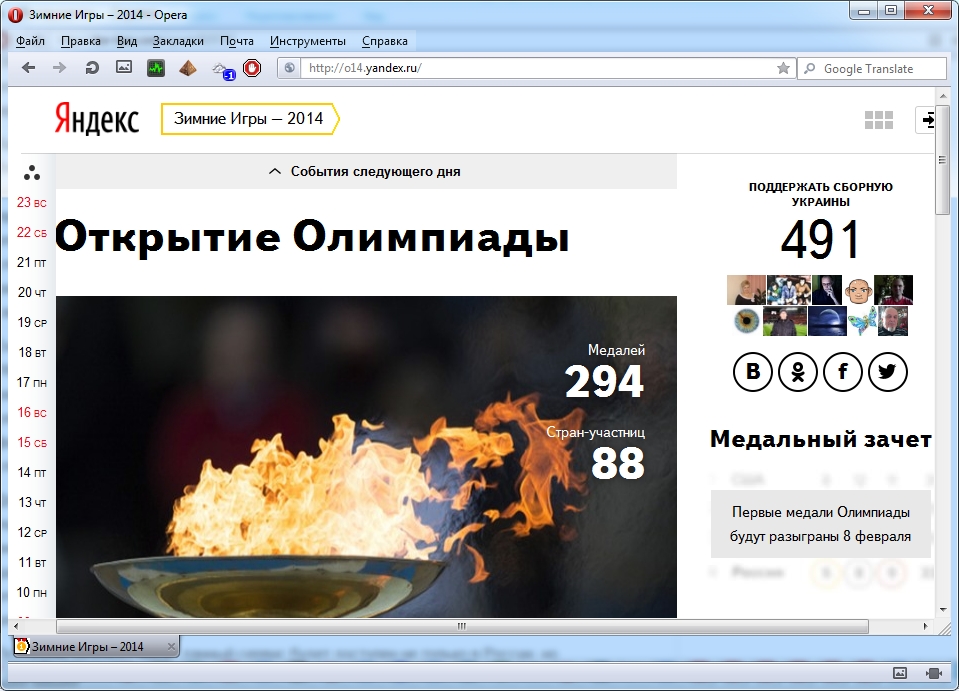Share via the Twitter bird icon

(x=887, y=373)
